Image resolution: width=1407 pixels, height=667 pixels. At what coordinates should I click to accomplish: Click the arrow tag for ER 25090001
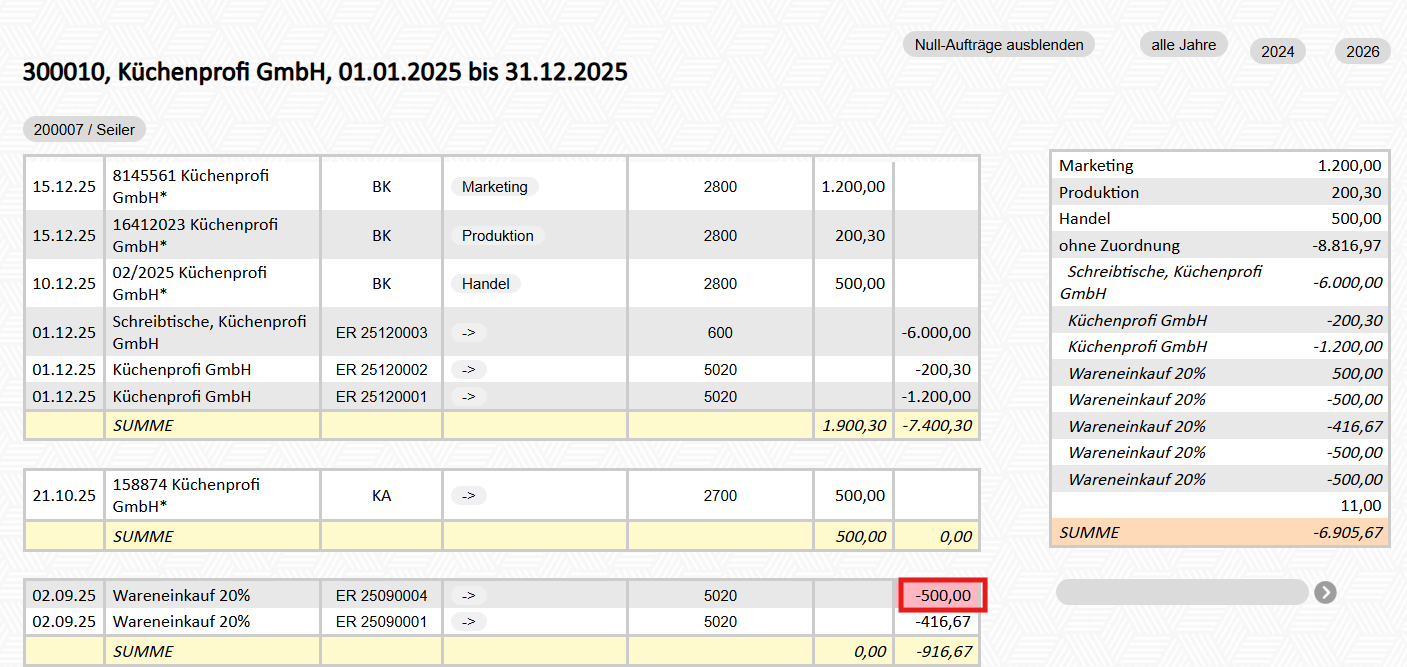pos(468,622)
